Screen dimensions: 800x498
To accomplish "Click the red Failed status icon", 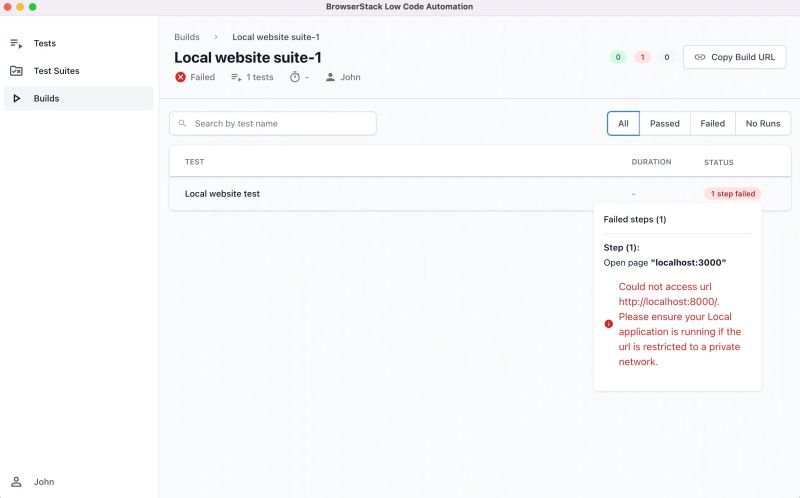I will 180,77.
